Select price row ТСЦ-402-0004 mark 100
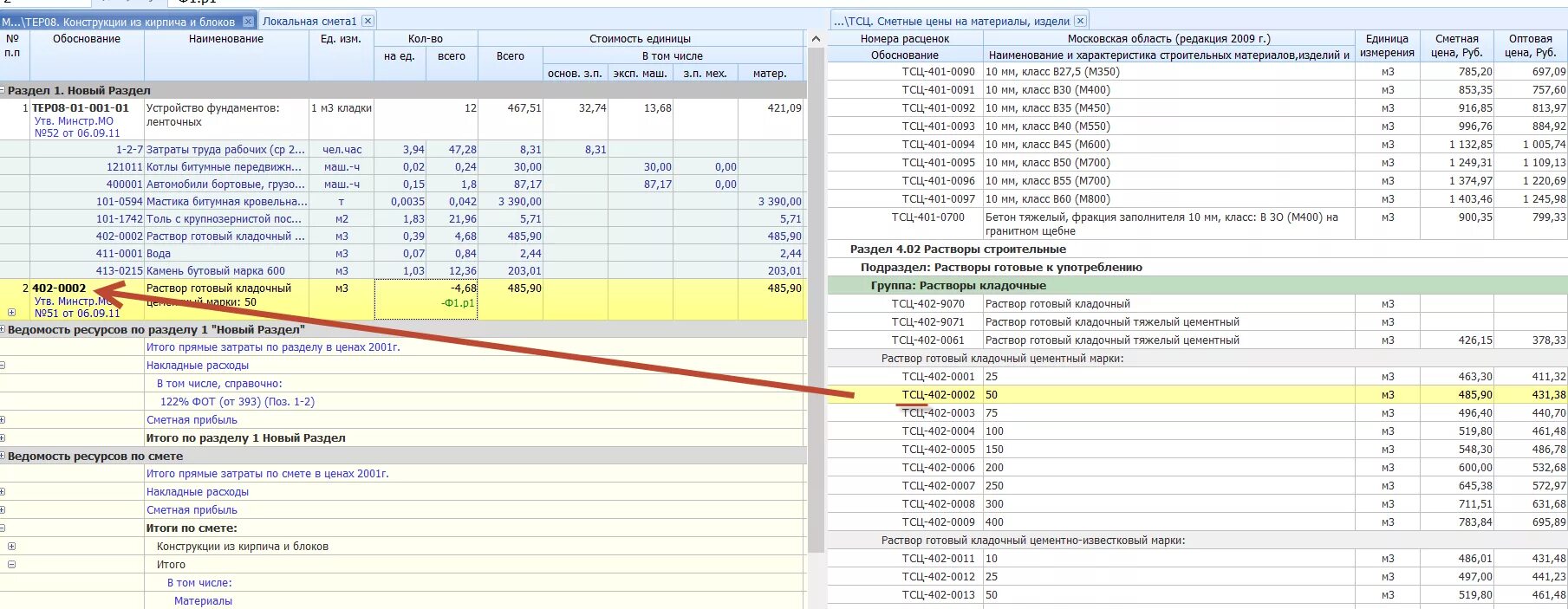 (x=1198, y=431)
